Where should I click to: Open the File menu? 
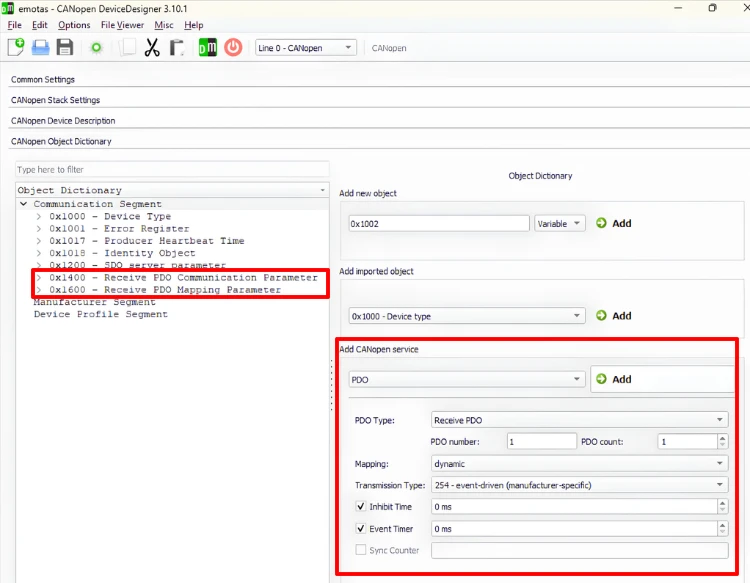coord(14,25)
